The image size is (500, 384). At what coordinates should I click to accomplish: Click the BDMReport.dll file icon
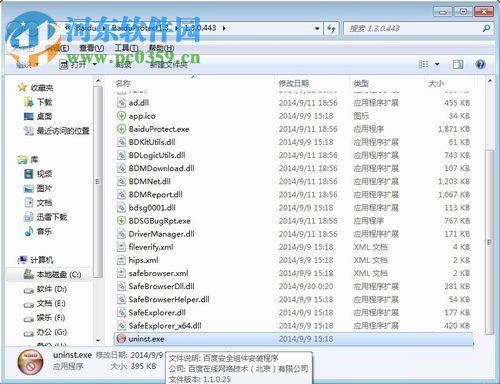click(121, 194)
